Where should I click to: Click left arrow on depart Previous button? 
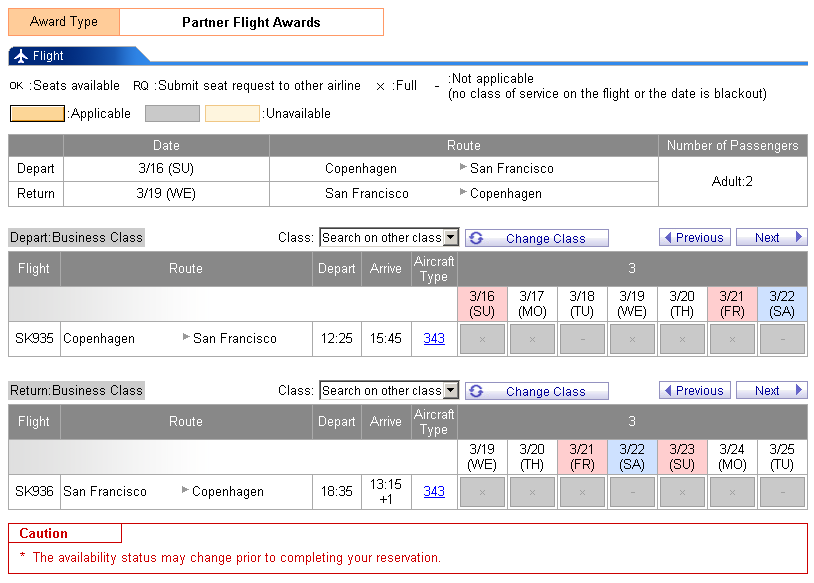tap(668, 238)
